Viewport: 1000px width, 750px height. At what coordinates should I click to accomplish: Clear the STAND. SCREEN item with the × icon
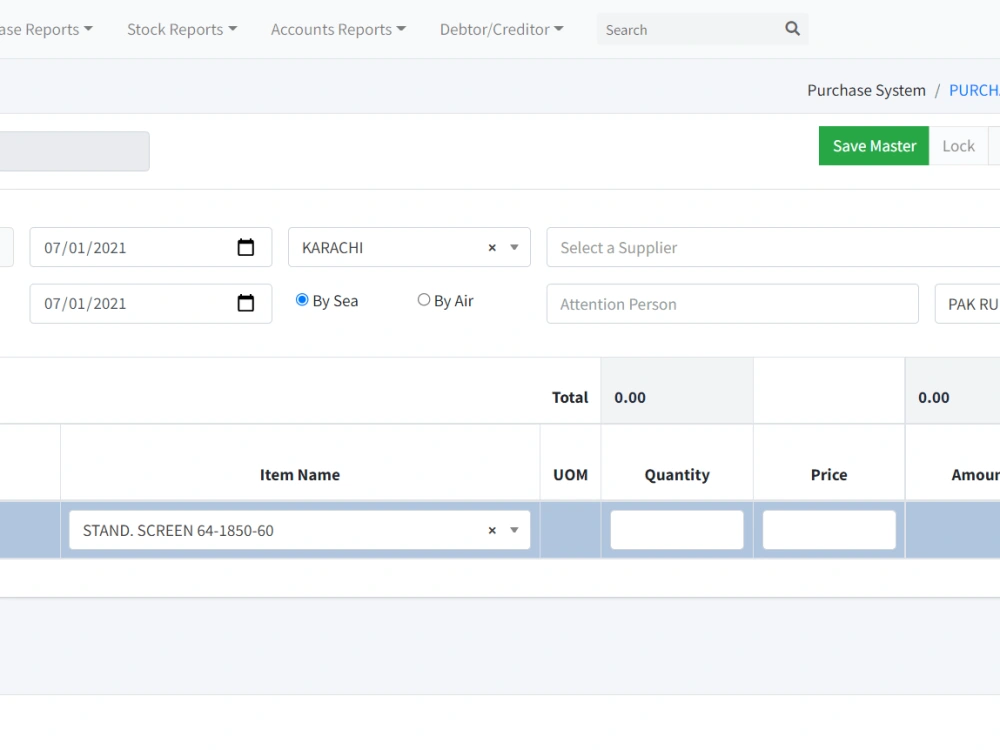click(x=491, y=529)
